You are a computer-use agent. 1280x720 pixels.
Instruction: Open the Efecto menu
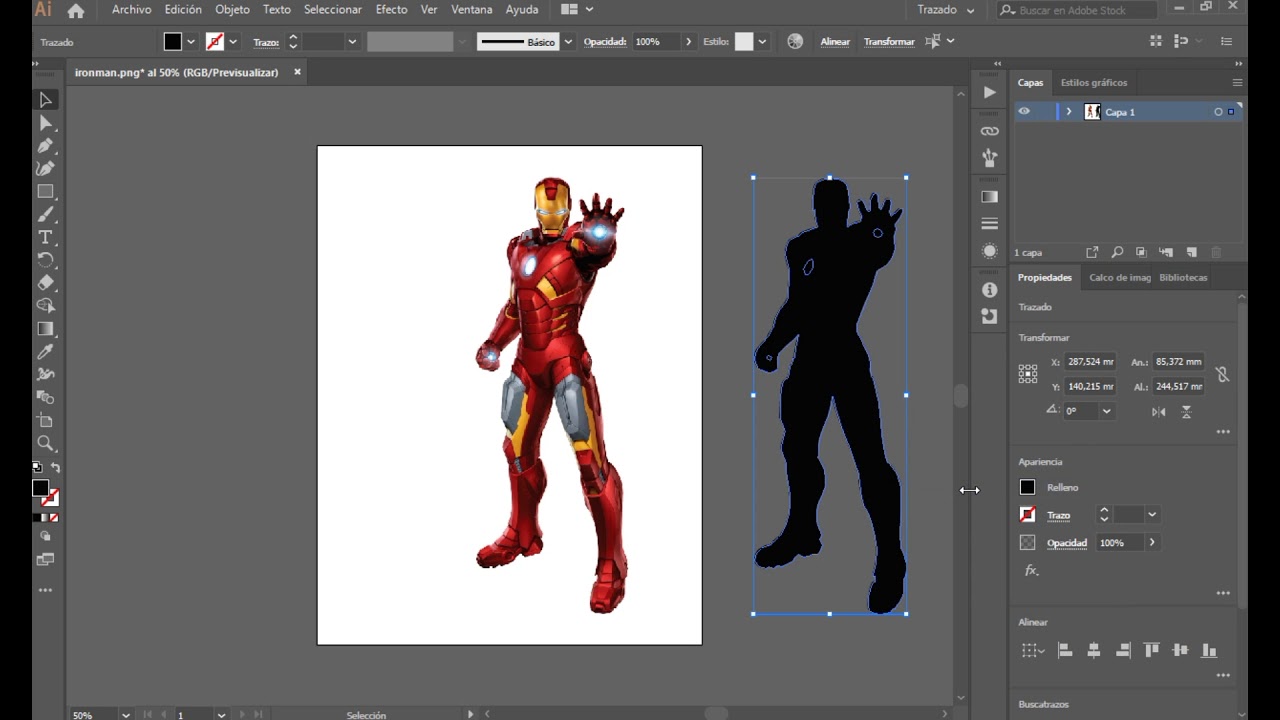(391, 10)
